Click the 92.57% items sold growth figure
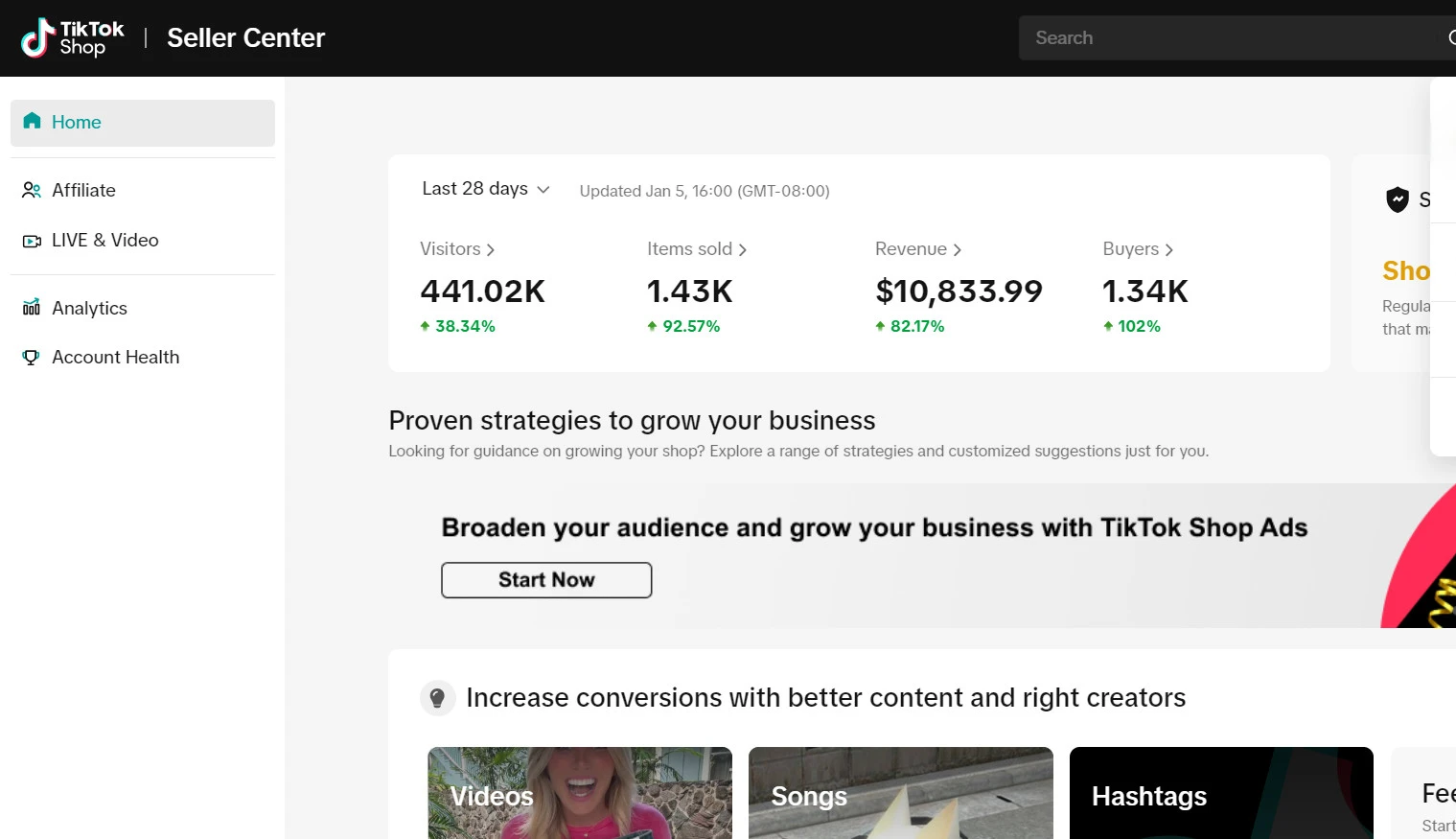Image resolution: width=1456 pixels, height=839 pixels. (x=691, y=326)
